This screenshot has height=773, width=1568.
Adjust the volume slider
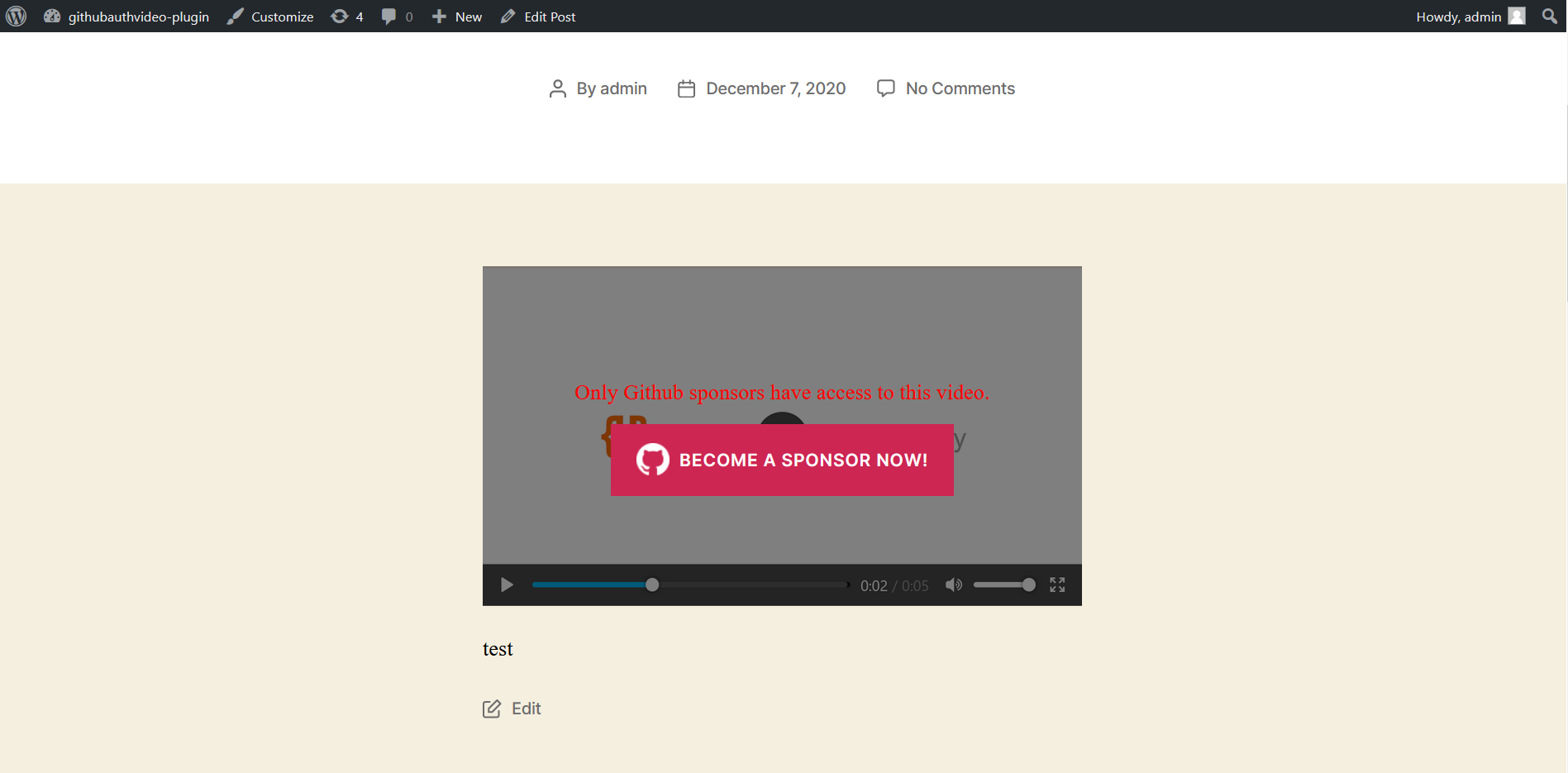click(1004, 585)
